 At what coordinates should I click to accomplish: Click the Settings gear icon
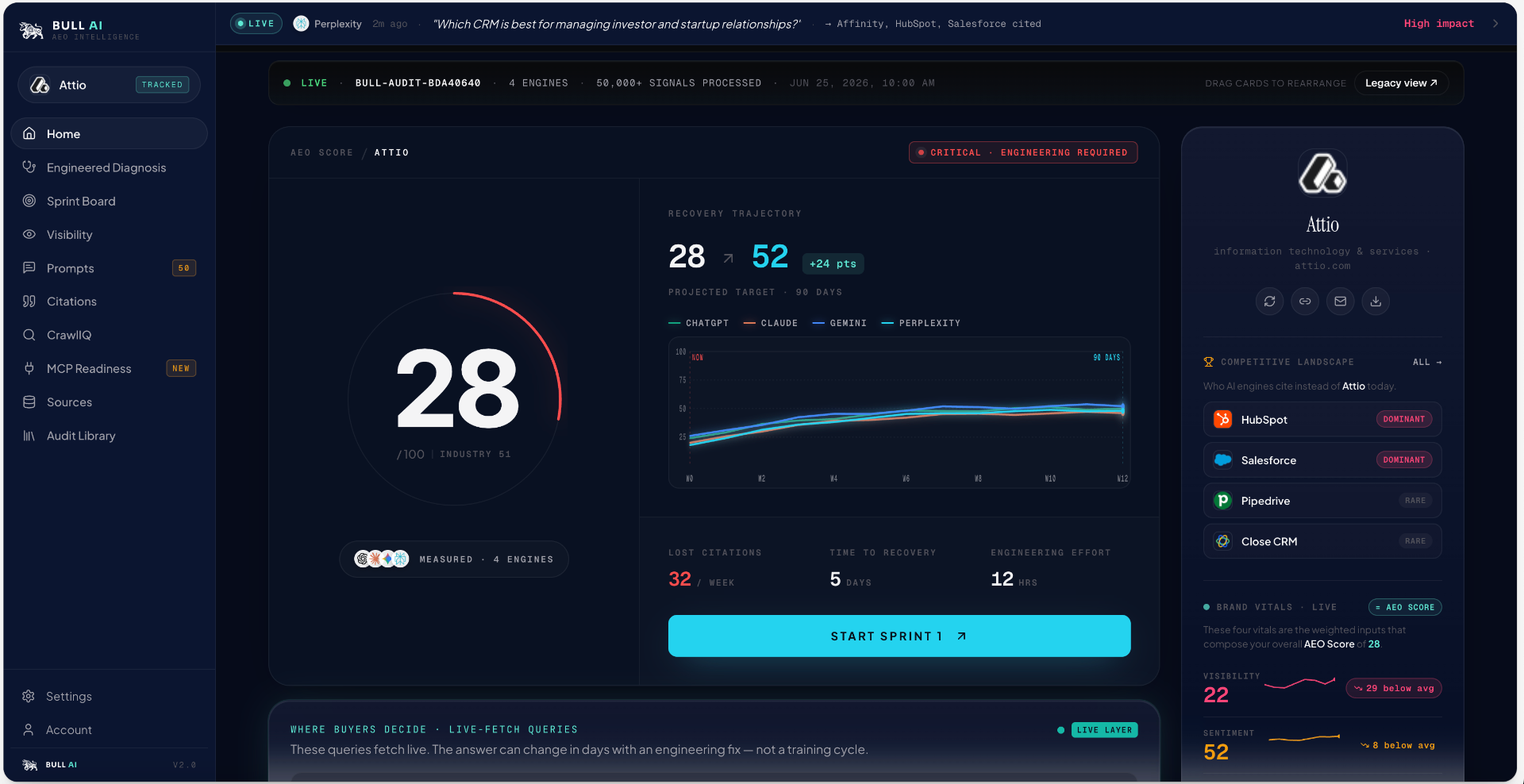coord(29,696)
